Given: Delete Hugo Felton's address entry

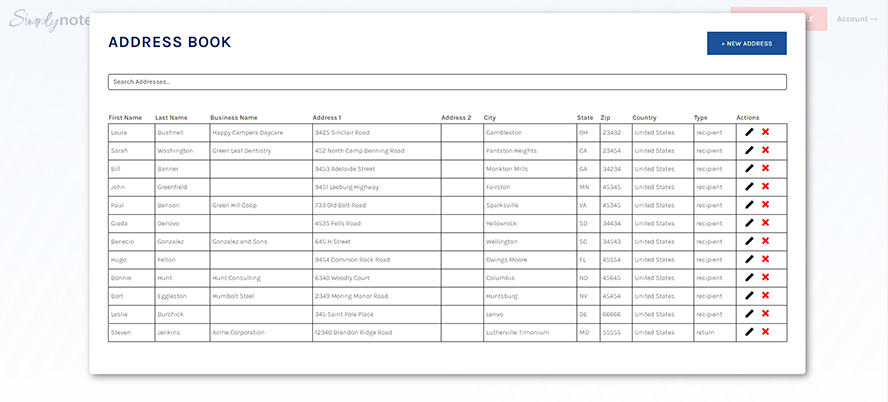Looking at the screenshot, I should [765, 259].
